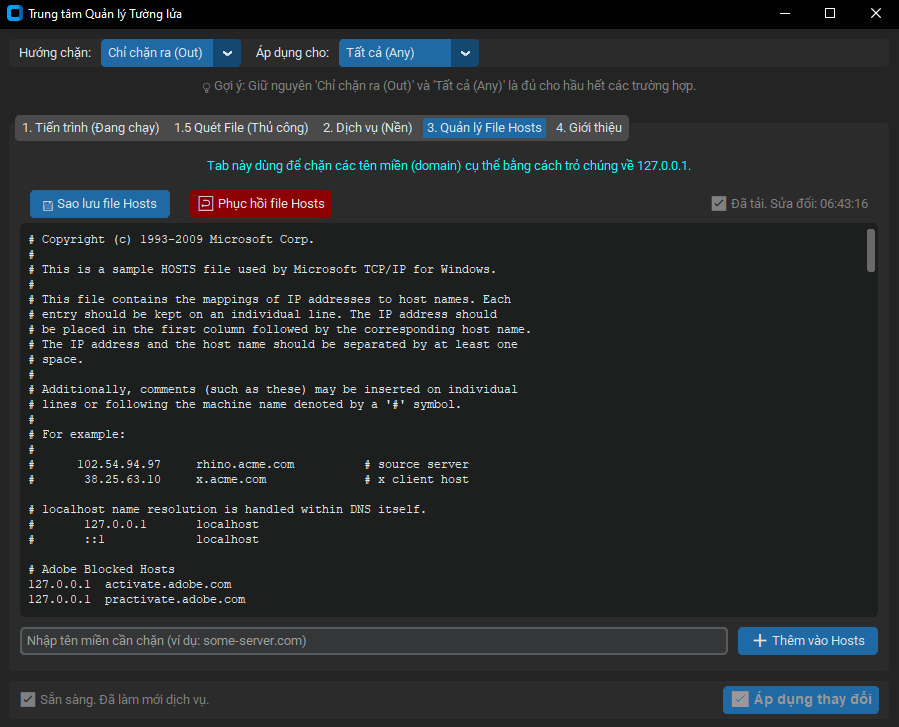Open the '4. Giới thiệu' tab

tap(589, 128)
